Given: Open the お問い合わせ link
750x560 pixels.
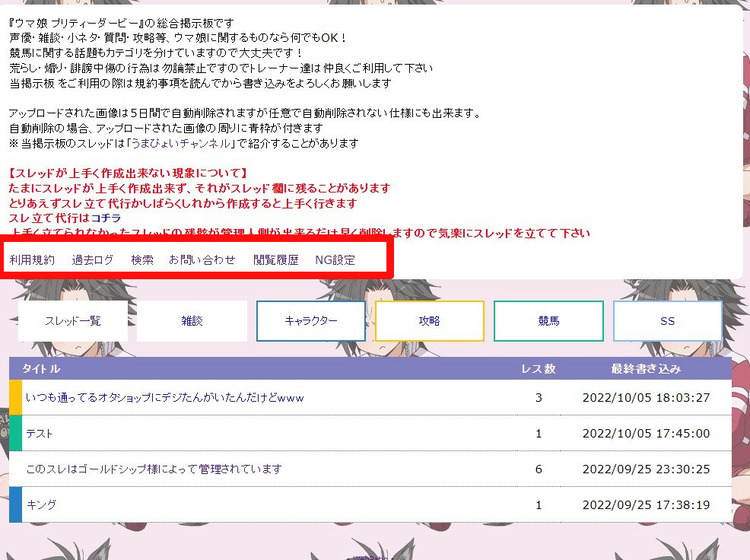Looking at the screenshot, I should pos(202,260).
